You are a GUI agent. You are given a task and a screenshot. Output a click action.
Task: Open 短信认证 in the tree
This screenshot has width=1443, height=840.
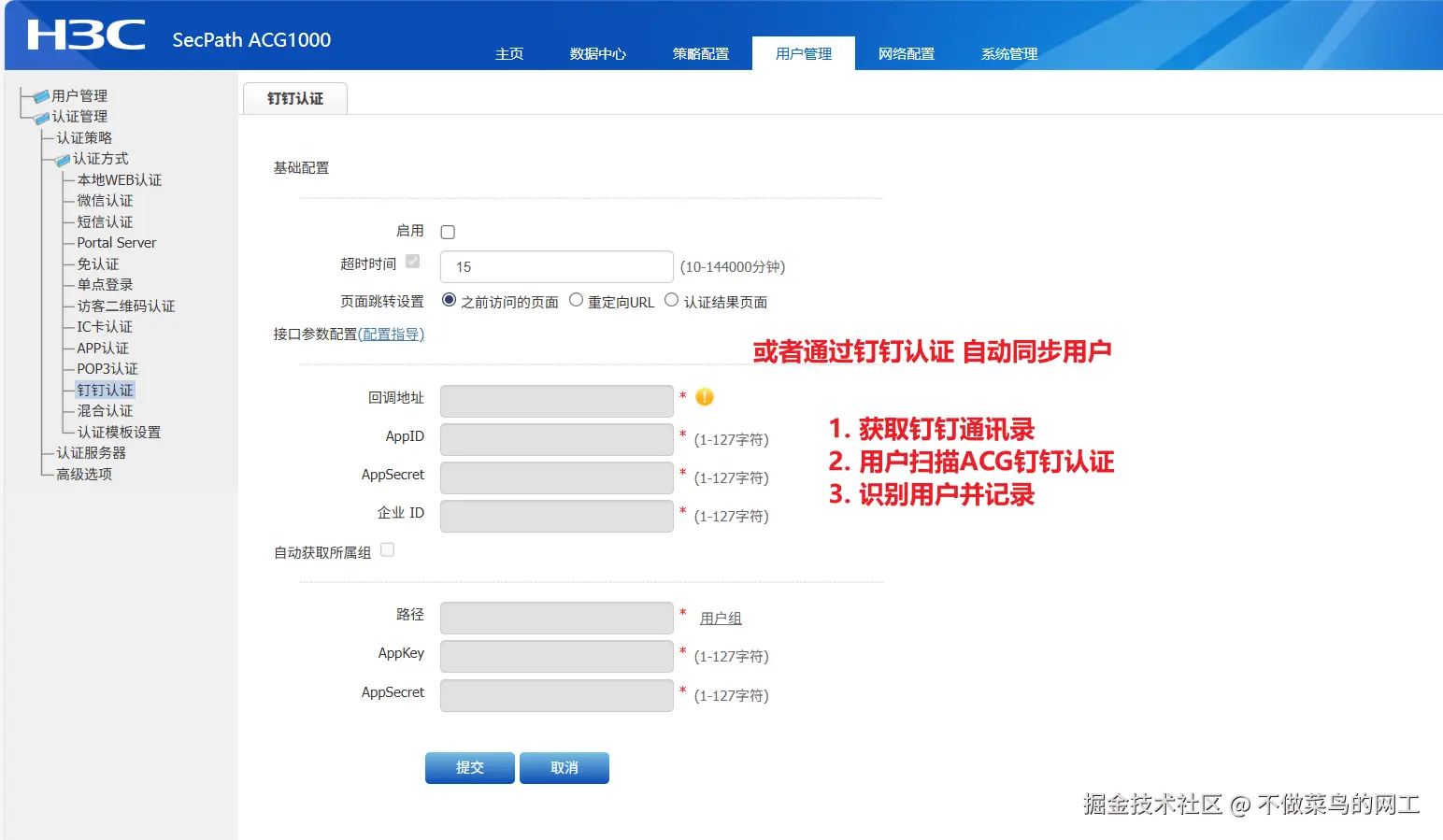click(105, 222)
